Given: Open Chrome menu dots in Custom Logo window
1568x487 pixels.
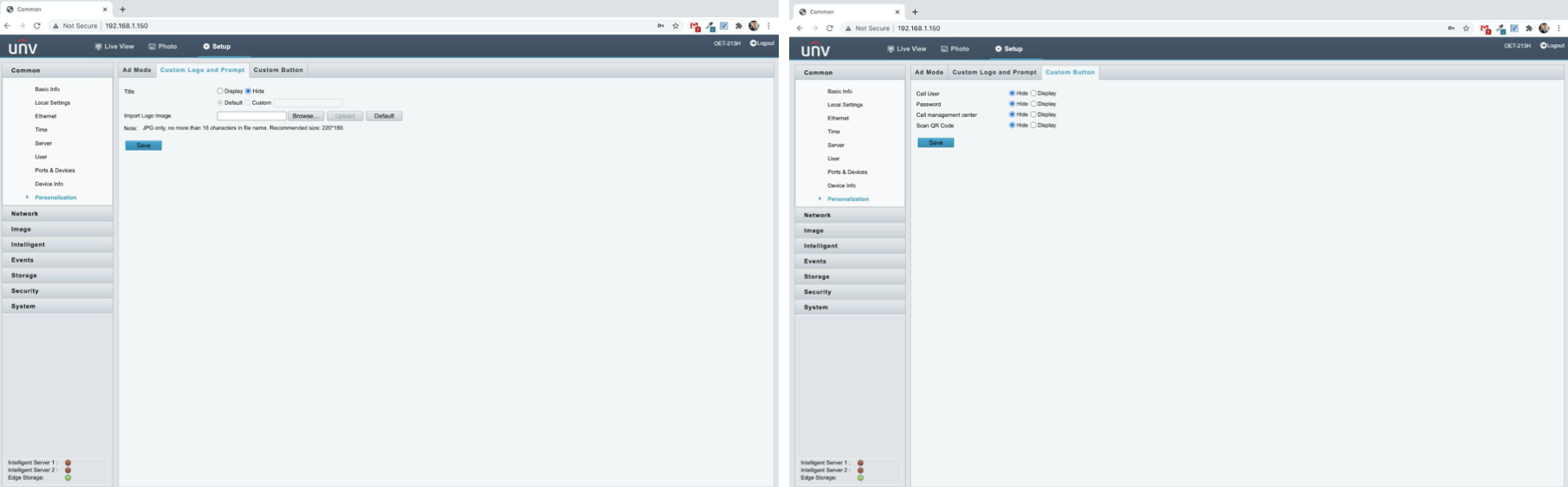Looking at the screenshot, I should (x=768, y=26).
